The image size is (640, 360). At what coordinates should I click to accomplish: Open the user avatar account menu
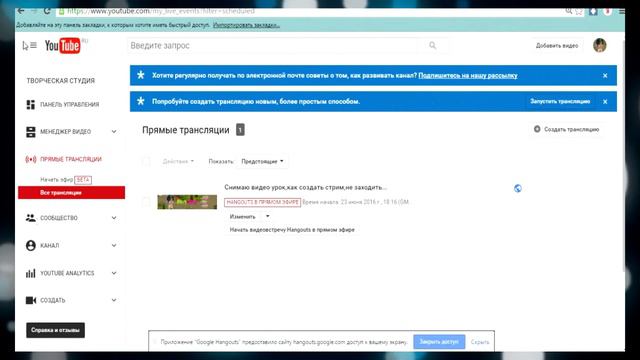[x=600, y=45]
